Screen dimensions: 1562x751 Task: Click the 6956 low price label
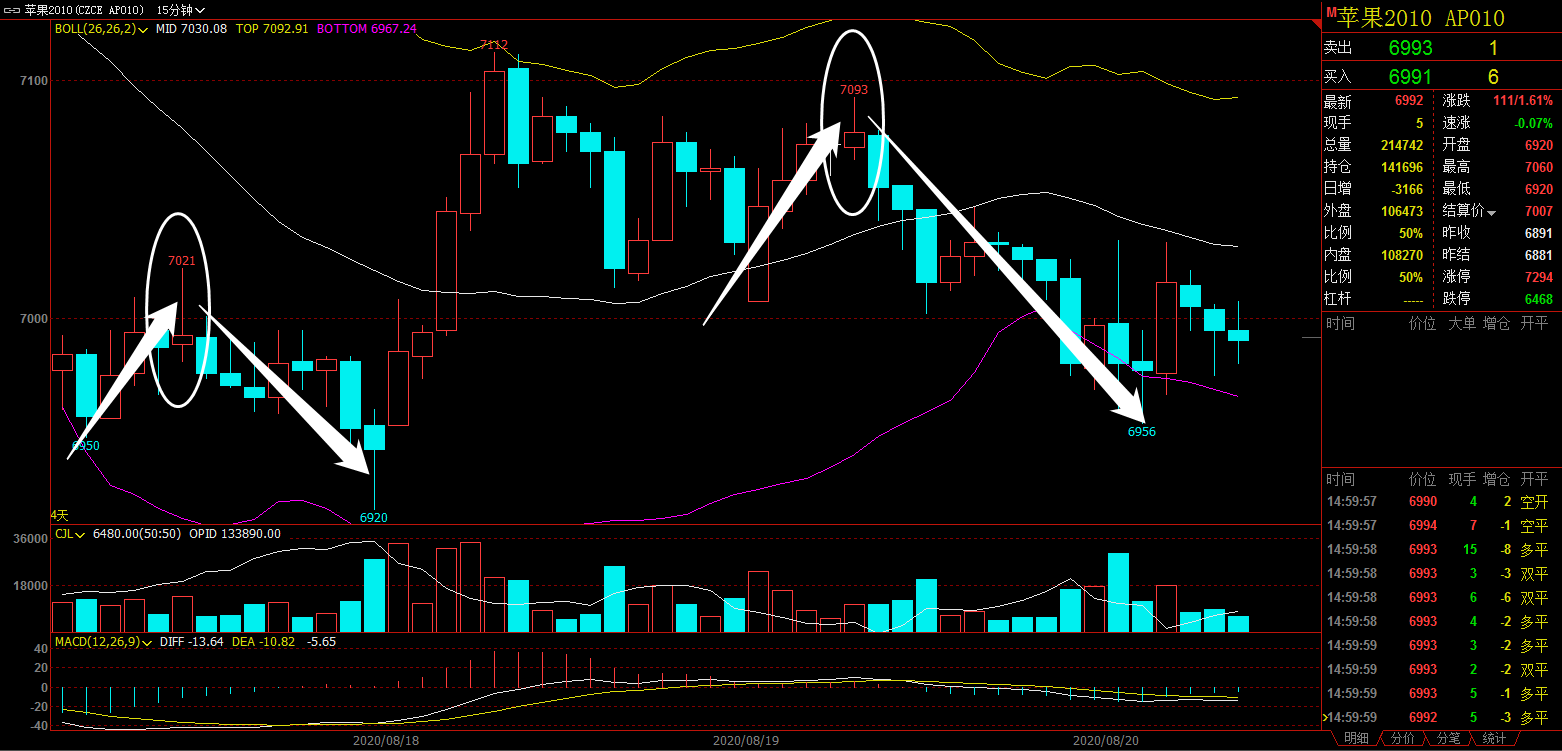(x=1142, y=431)
